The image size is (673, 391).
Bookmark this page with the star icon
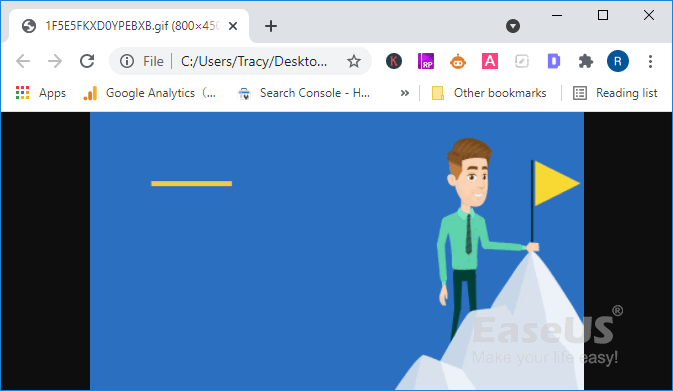click(x=354, y=61)
